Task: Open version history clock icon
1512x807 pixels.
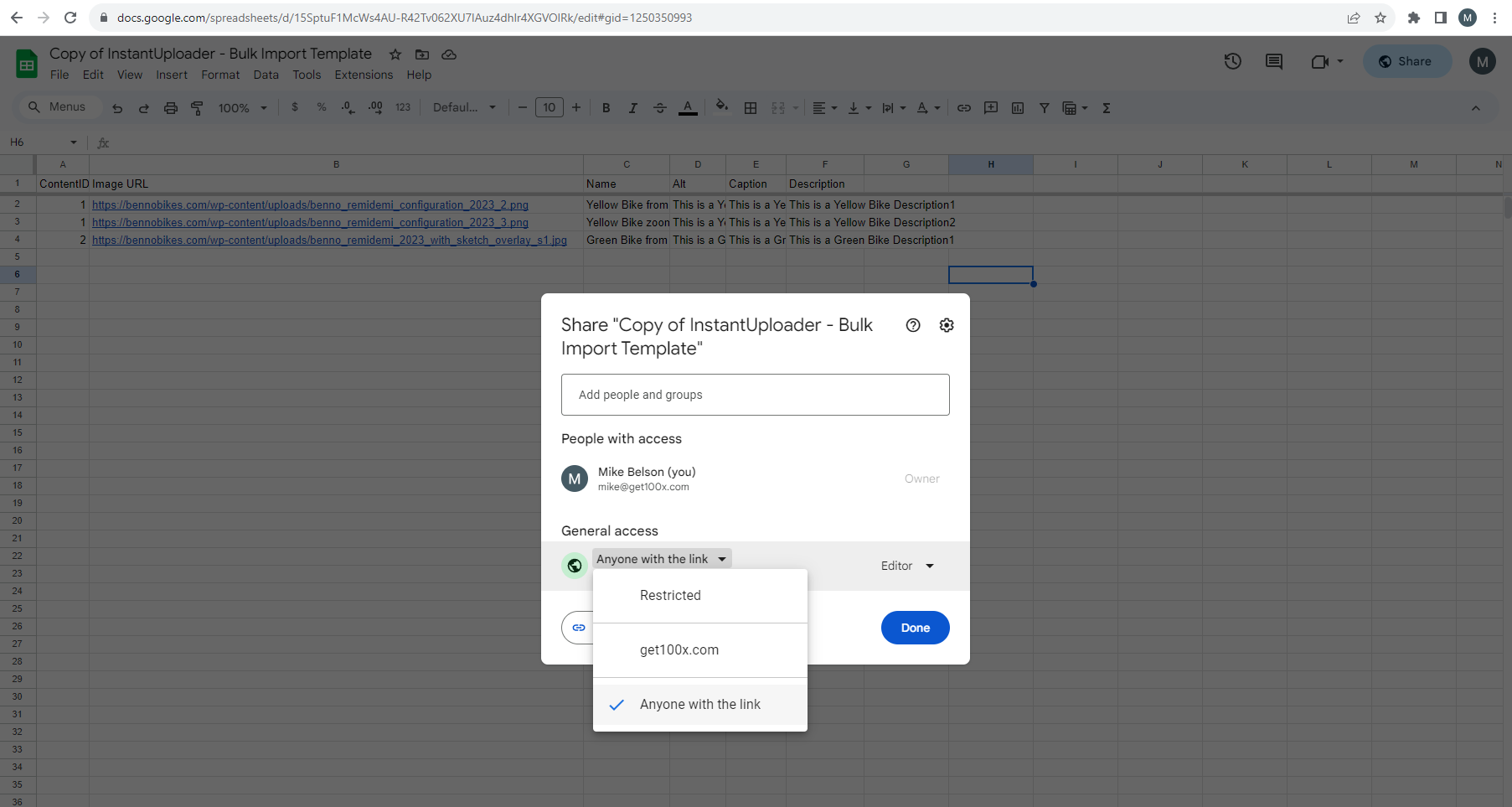Action: coord(1232,61)
